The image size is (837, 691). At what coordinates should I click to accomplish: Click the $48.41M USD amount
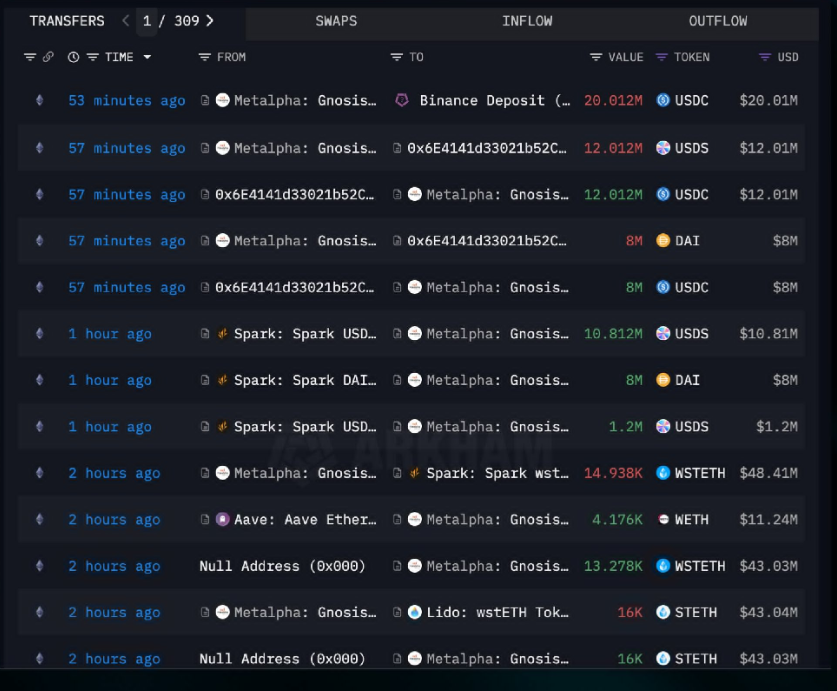click(769, 474)
